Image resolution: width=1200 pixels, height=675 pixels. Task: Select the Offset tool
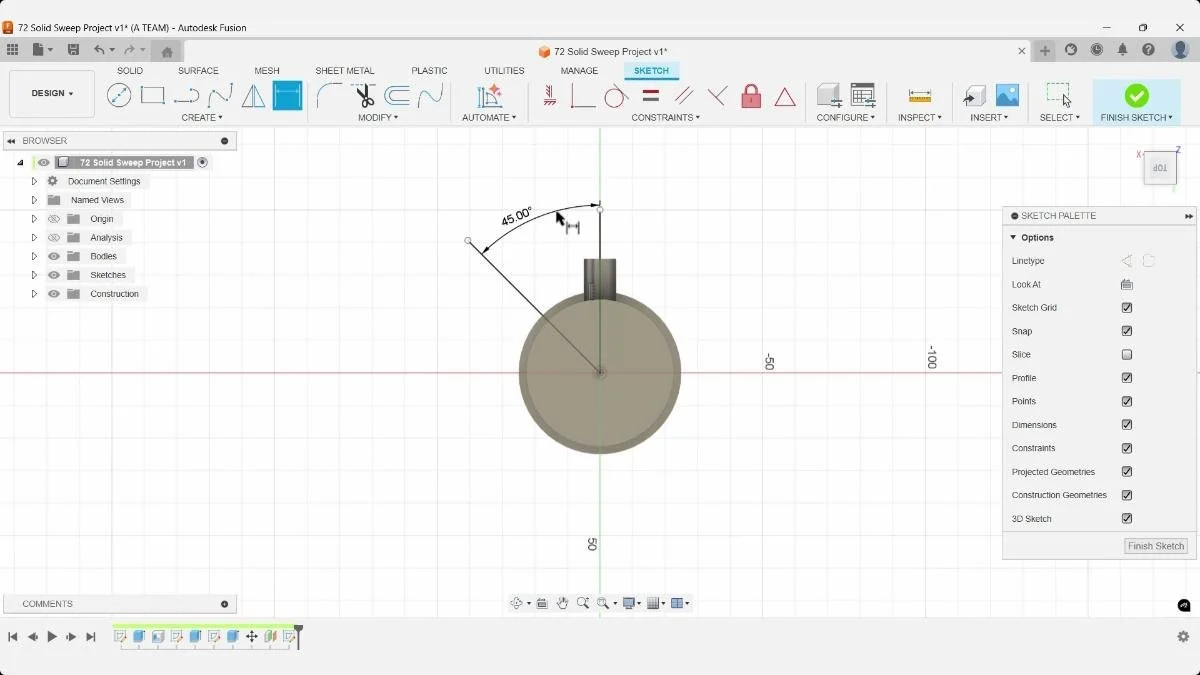click(x=397, y=95)
